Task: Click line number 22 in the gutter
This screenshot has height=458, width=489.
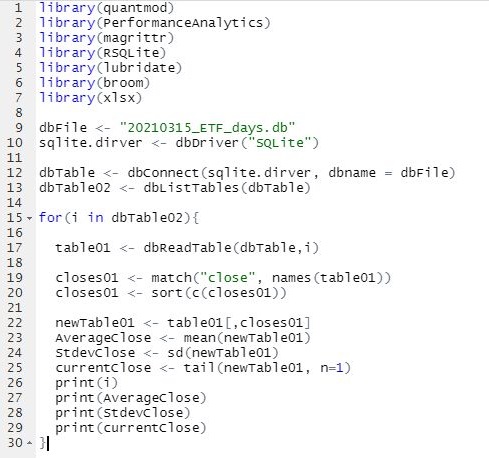Action: click(15, 322)
